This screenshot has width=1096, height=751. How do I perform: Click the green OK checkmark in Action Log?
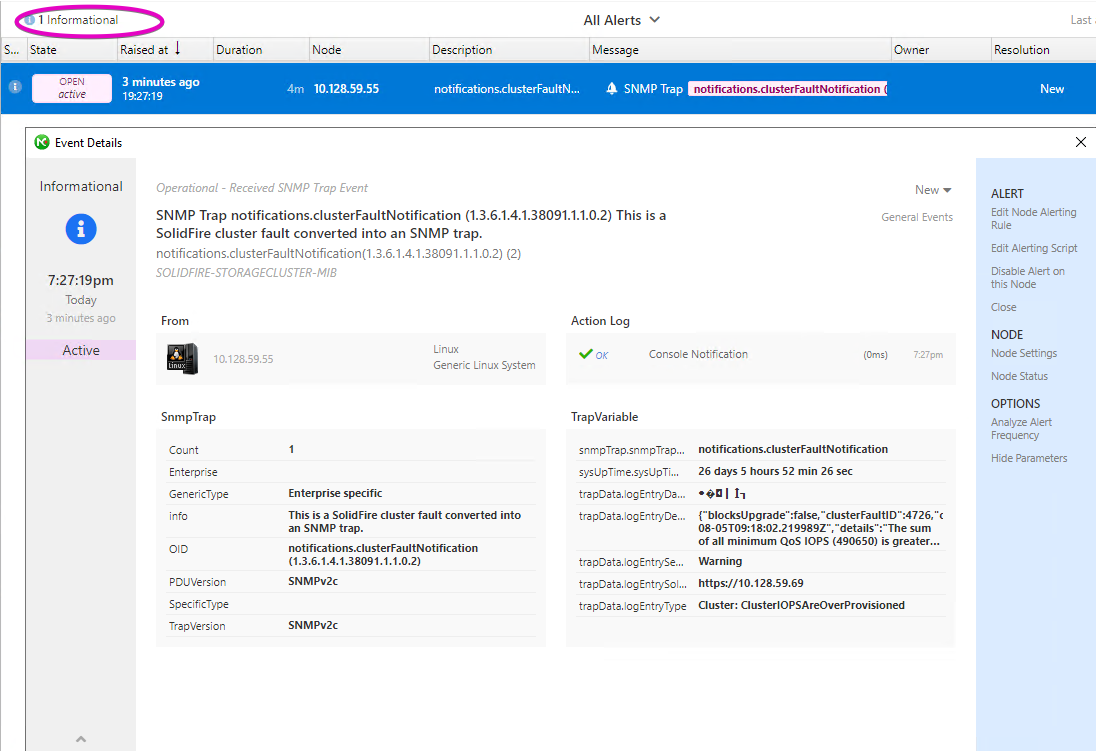[x=586, y=354]
